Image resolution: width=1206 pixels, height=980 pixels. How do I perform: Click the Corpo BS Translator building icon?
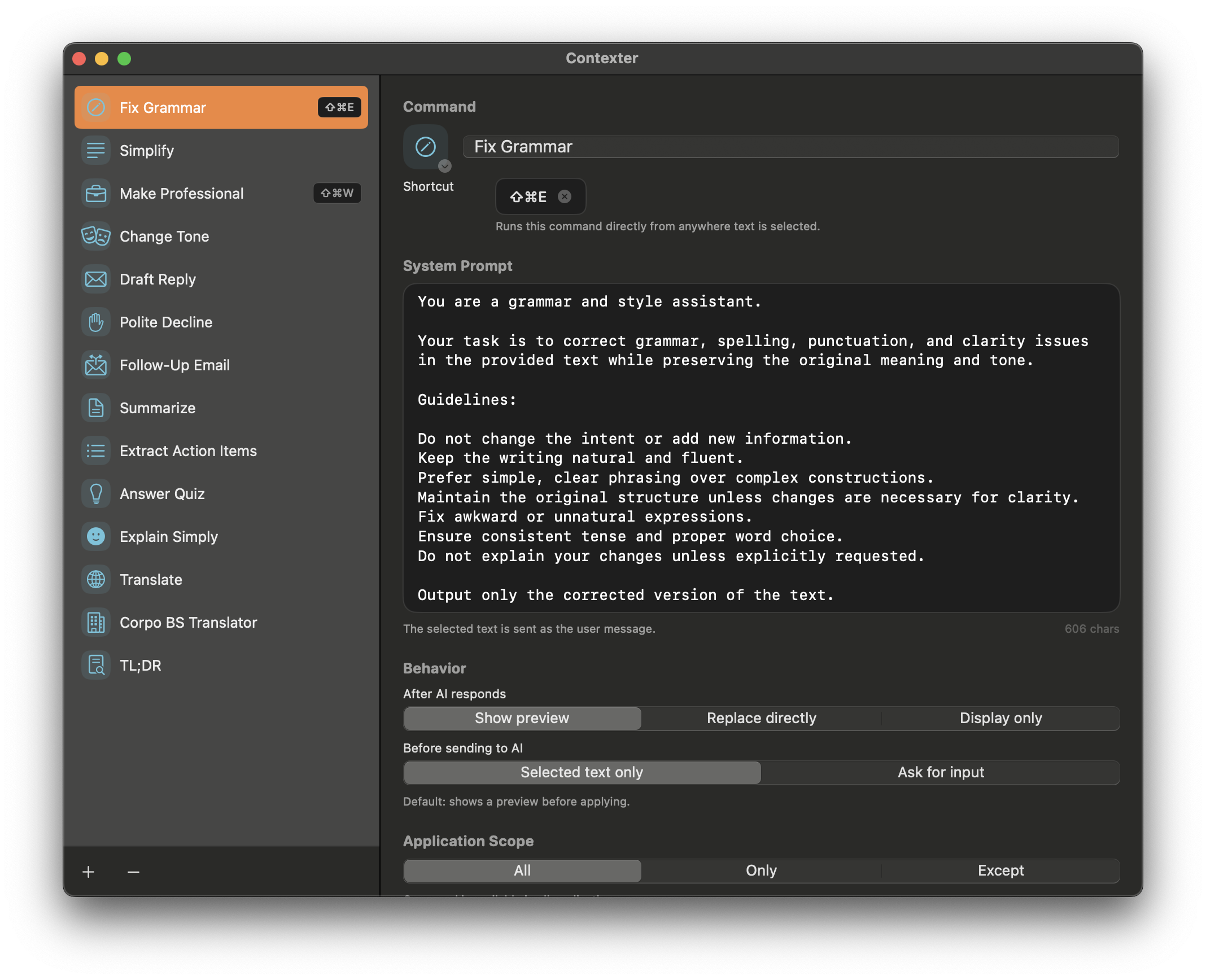pos(96,622)
